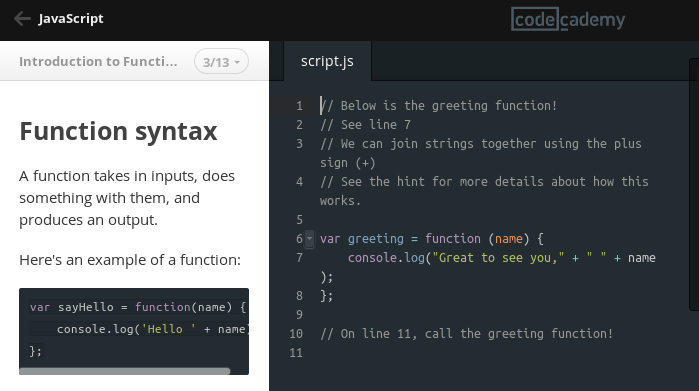
Task: Click line number 5 in the gutter
Action: (x=299, y=220)
